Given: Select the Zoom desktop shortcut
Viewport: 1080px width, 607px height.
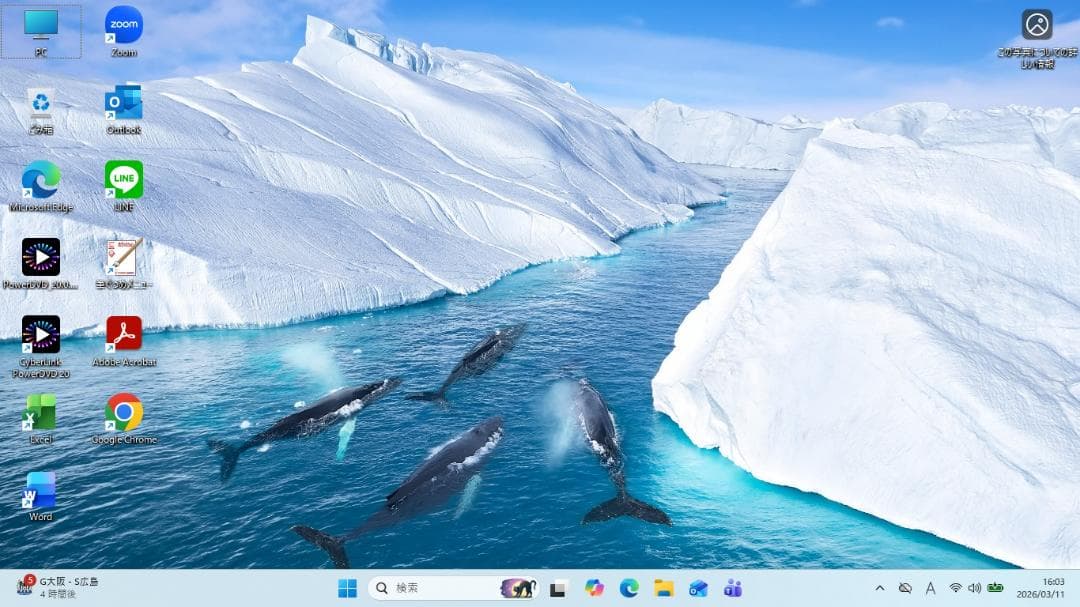Looking at the screenshot, I should pyautogui.click(x=124, y=26).
